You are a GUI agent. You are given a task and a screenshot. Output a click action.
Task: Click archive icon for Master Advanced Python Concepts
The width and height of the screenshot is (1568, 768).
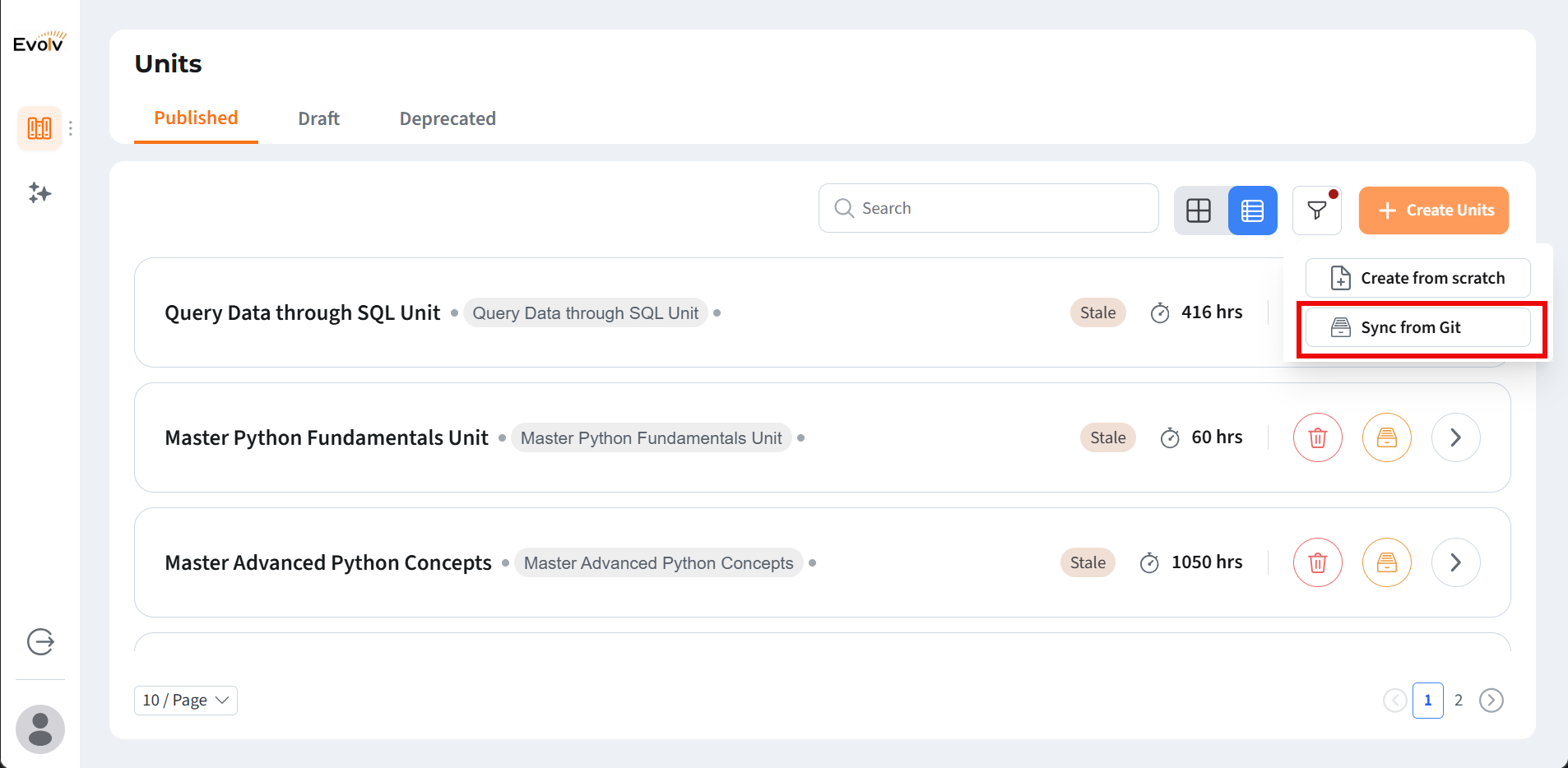[x=1386, y=562]
